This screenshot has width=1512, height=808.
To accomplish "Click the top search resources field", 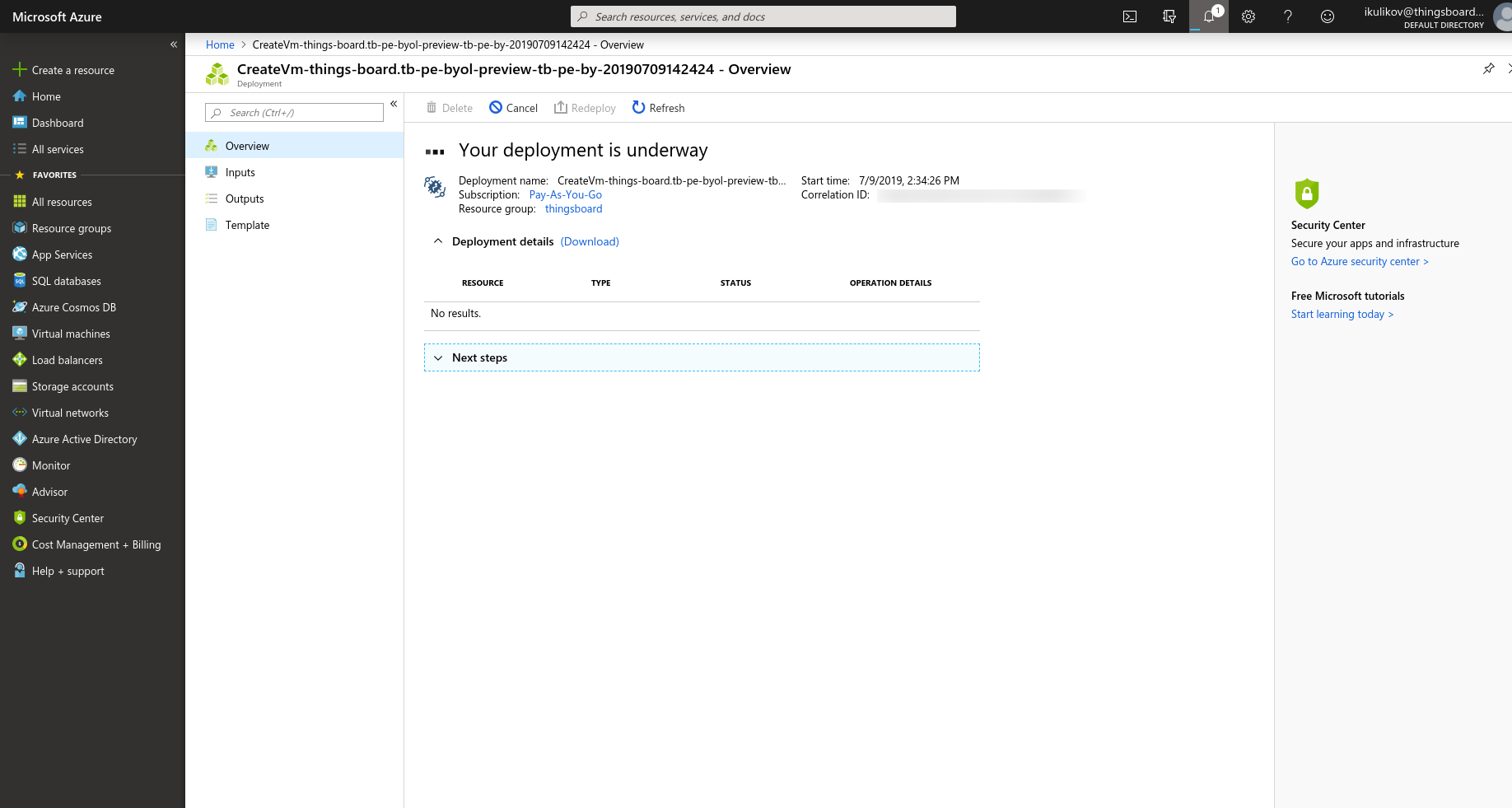I will click(763, 16).
